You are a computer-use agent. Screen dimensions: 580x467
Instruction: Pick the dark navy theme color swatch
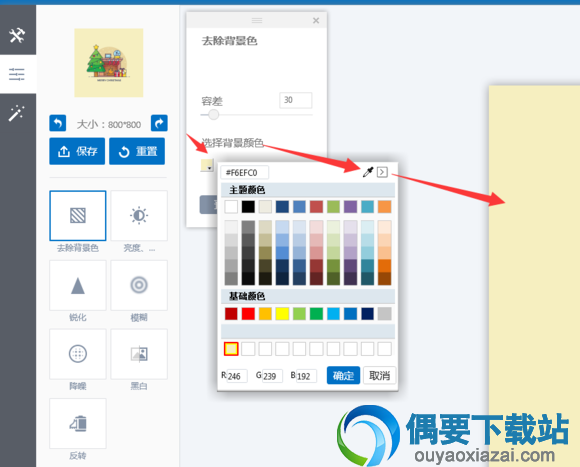pos(282,207)
